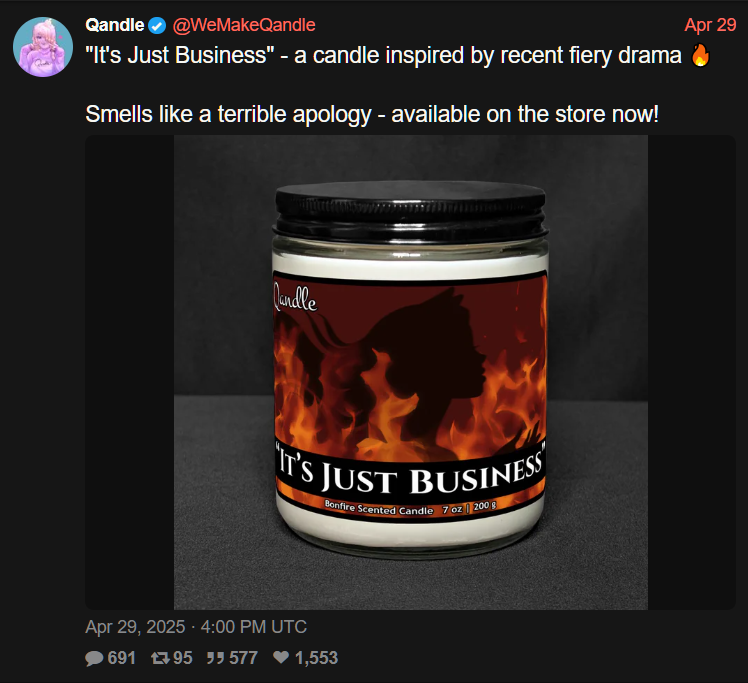
Task: Click the blue verified badge
Action: point(157,26)
